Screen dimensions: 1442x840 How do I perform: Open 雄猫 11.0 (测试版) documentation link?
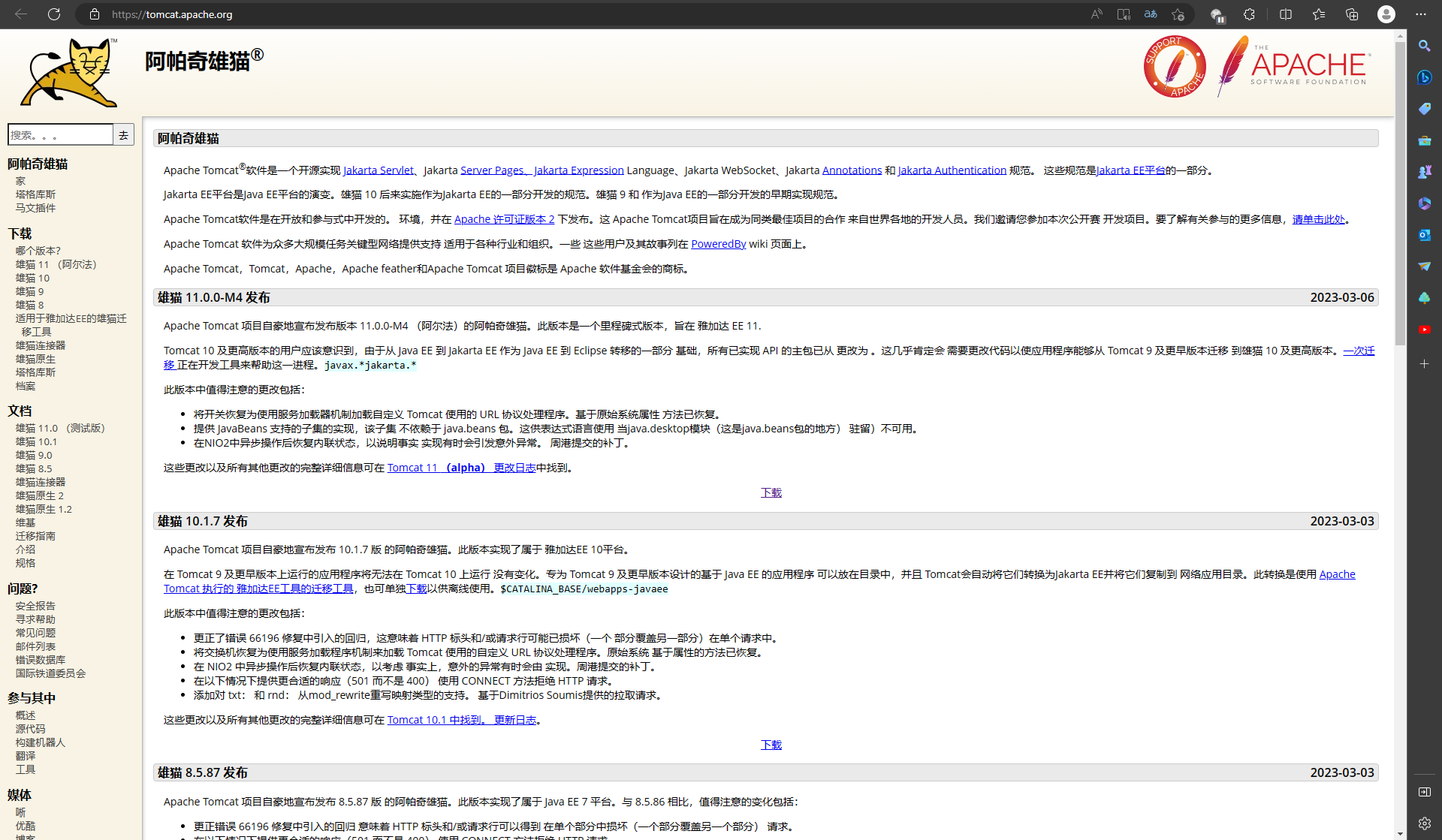pyautogui.click(x=60, y=428)
